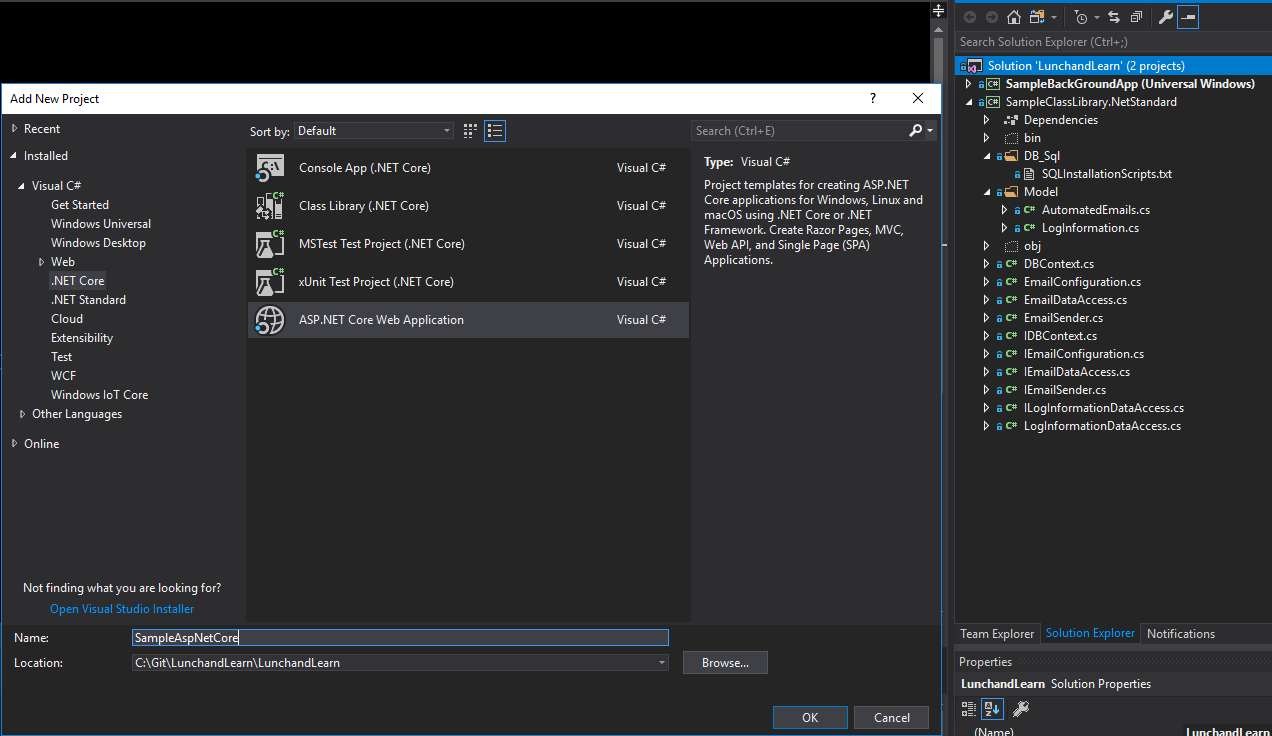The image size is (1272, 736).
Task: Select LogInformationDataAccess.cs file
Action: [x=1102, y=426]
